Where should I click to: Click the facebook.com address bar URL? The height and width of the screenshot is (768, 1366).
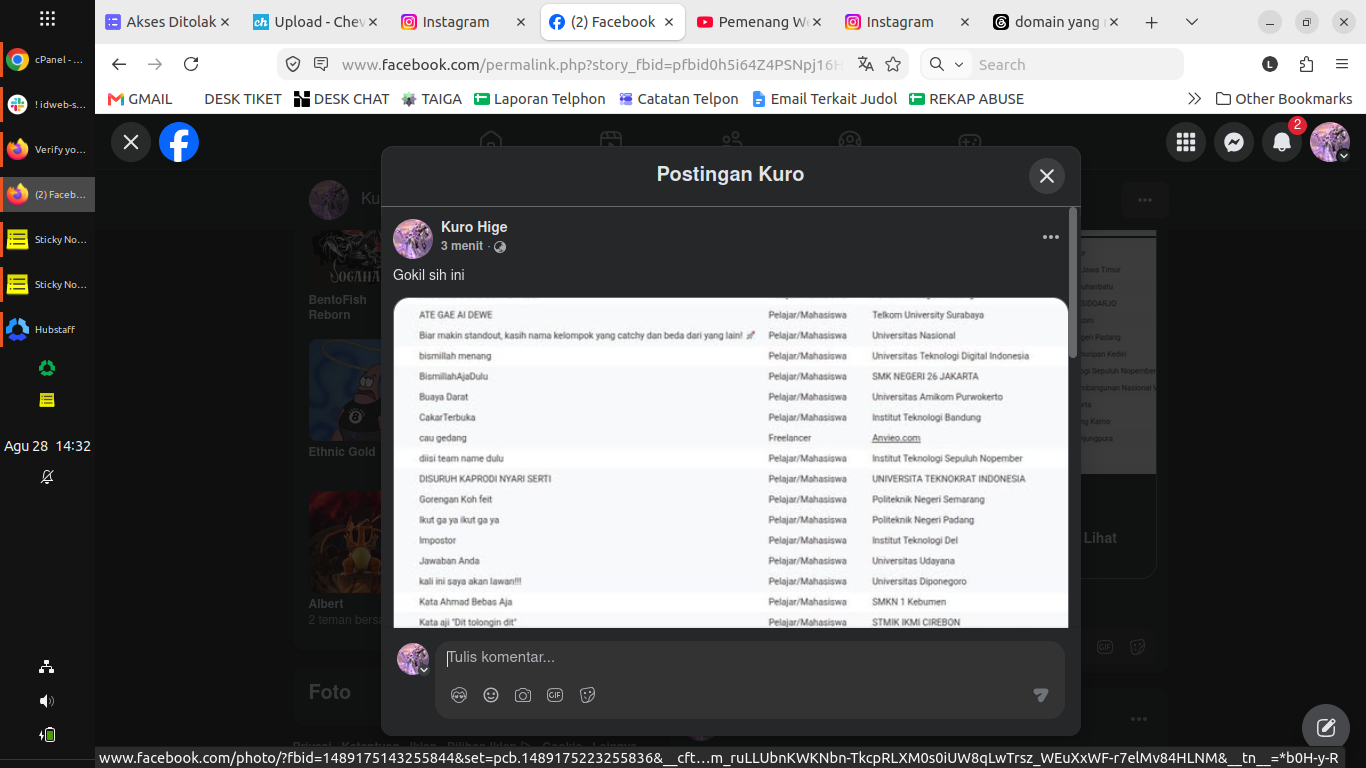click(x=593, y=65)
